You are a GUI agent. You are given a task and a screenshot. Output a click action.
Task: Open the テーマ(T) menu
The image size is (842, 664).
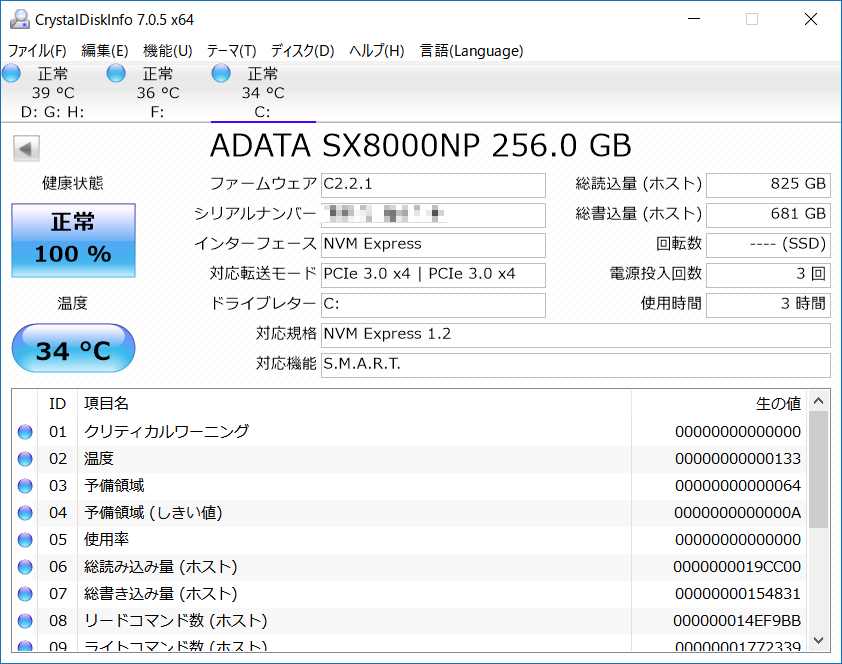pos(231,50)
